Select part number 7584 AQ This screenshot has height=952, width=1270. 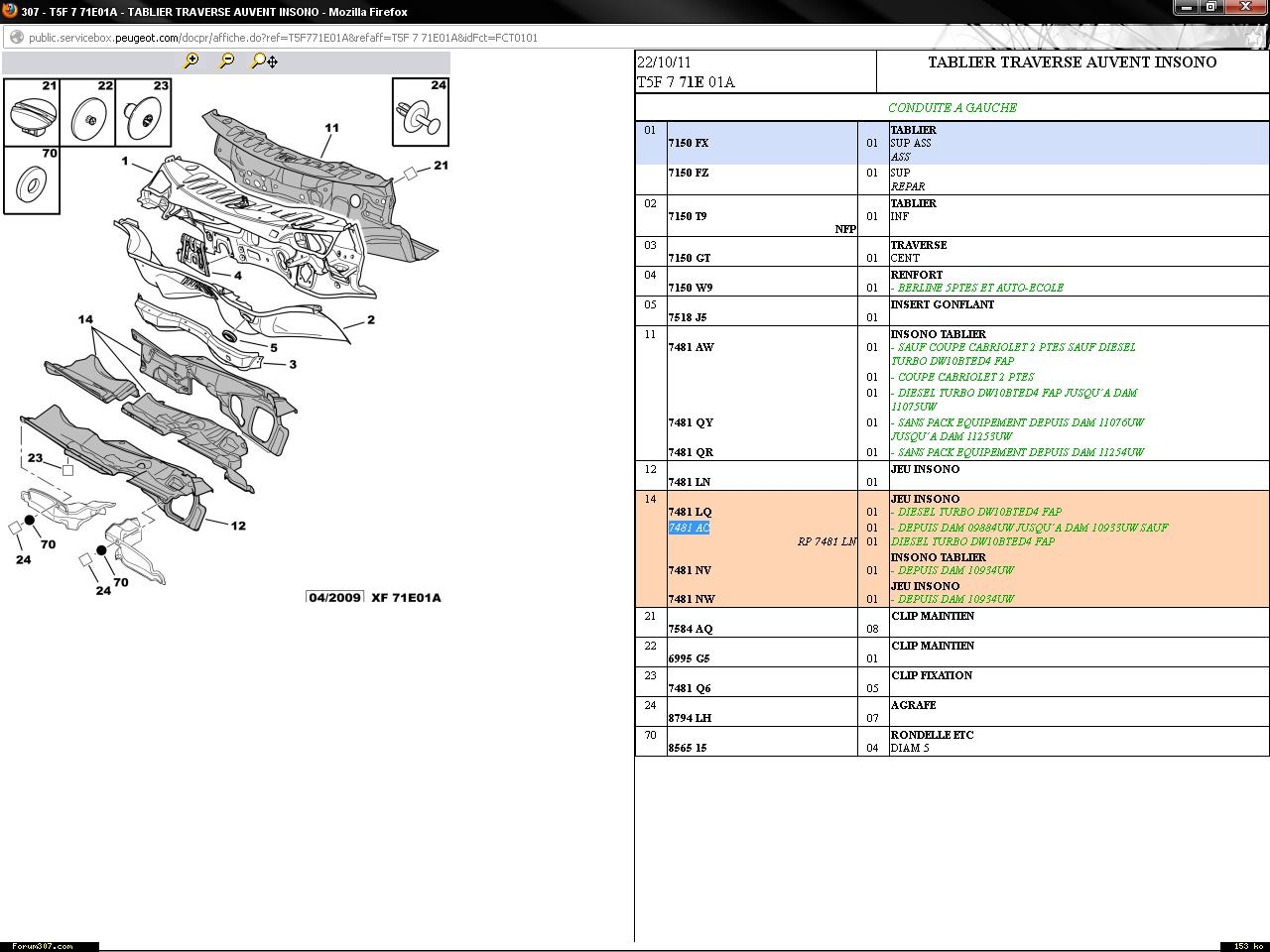691,629
